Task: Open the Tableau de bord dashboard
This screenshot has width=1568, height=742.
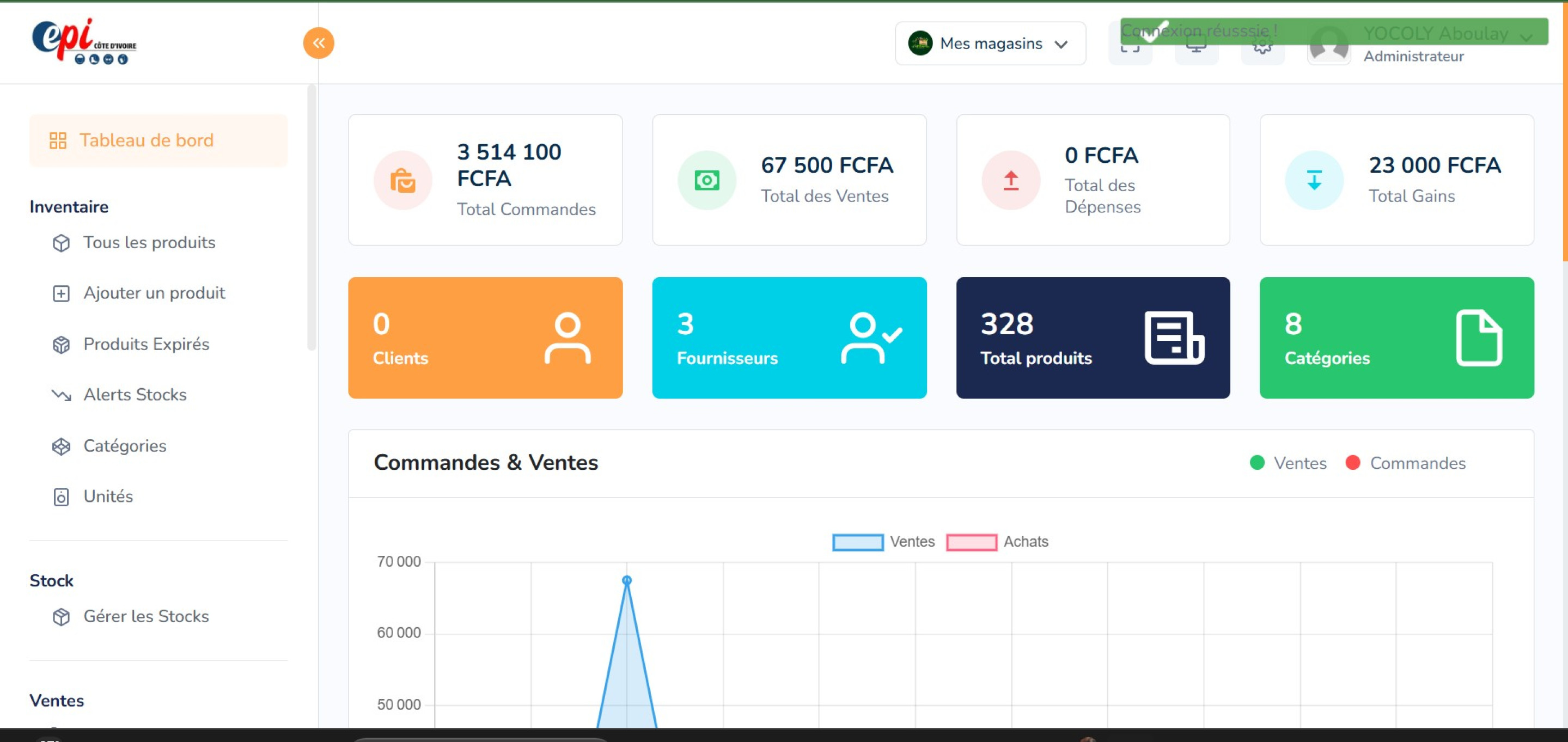Action: point(146,140)
